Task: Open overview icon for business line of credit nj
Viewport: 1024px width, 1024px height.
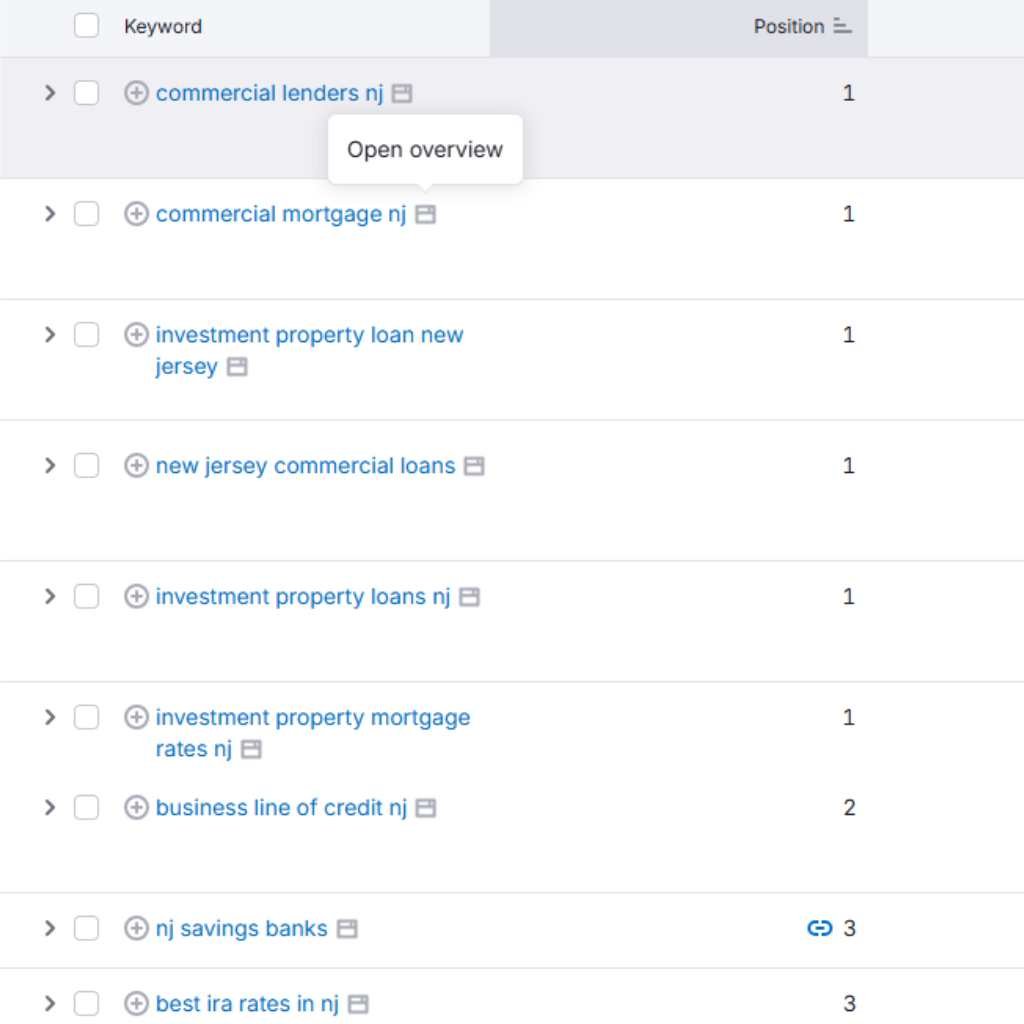Action: 426,808
